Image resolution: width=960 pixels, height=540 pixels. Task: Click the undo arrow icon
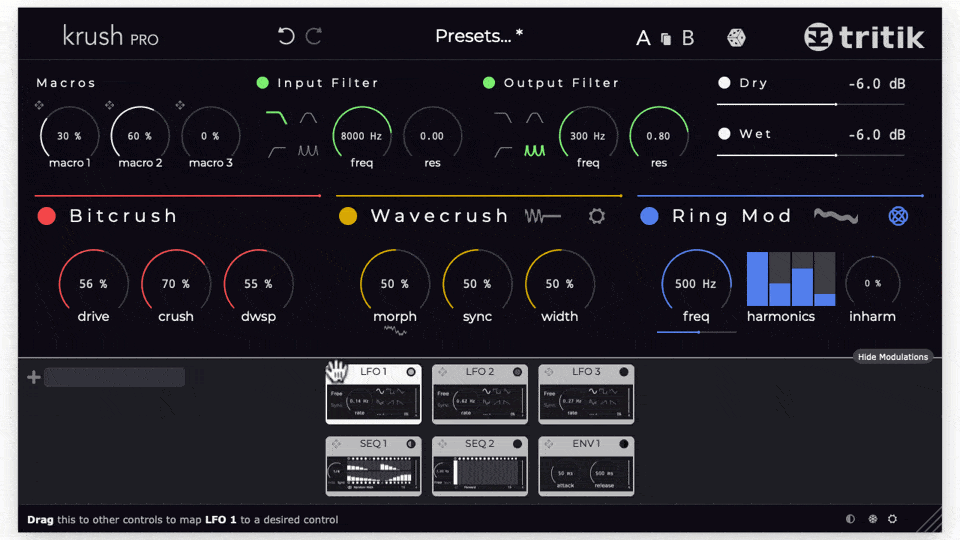286,37
